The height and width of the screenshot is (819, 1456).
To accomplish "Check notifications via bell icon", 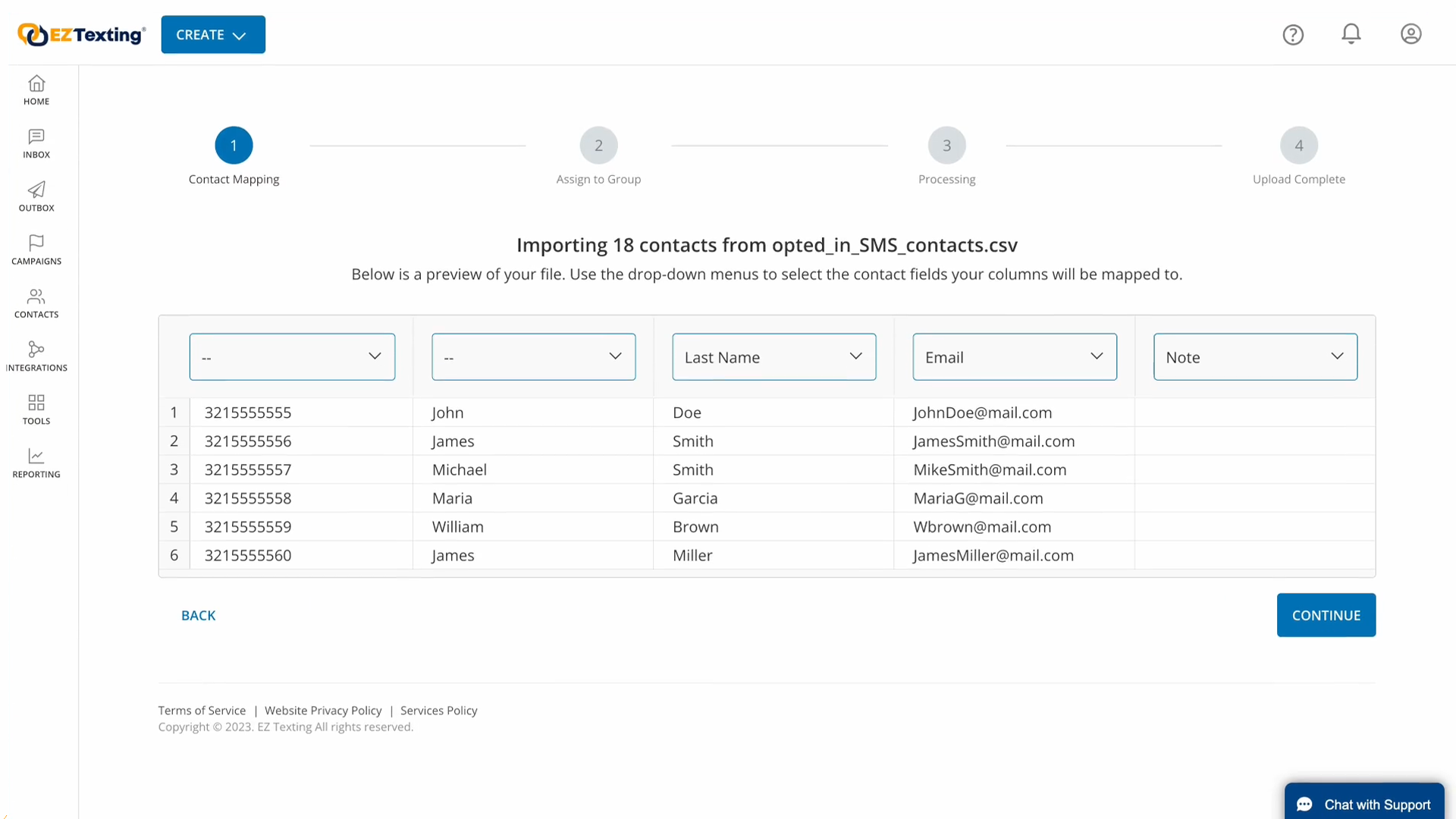I will tap(1351, 34).
